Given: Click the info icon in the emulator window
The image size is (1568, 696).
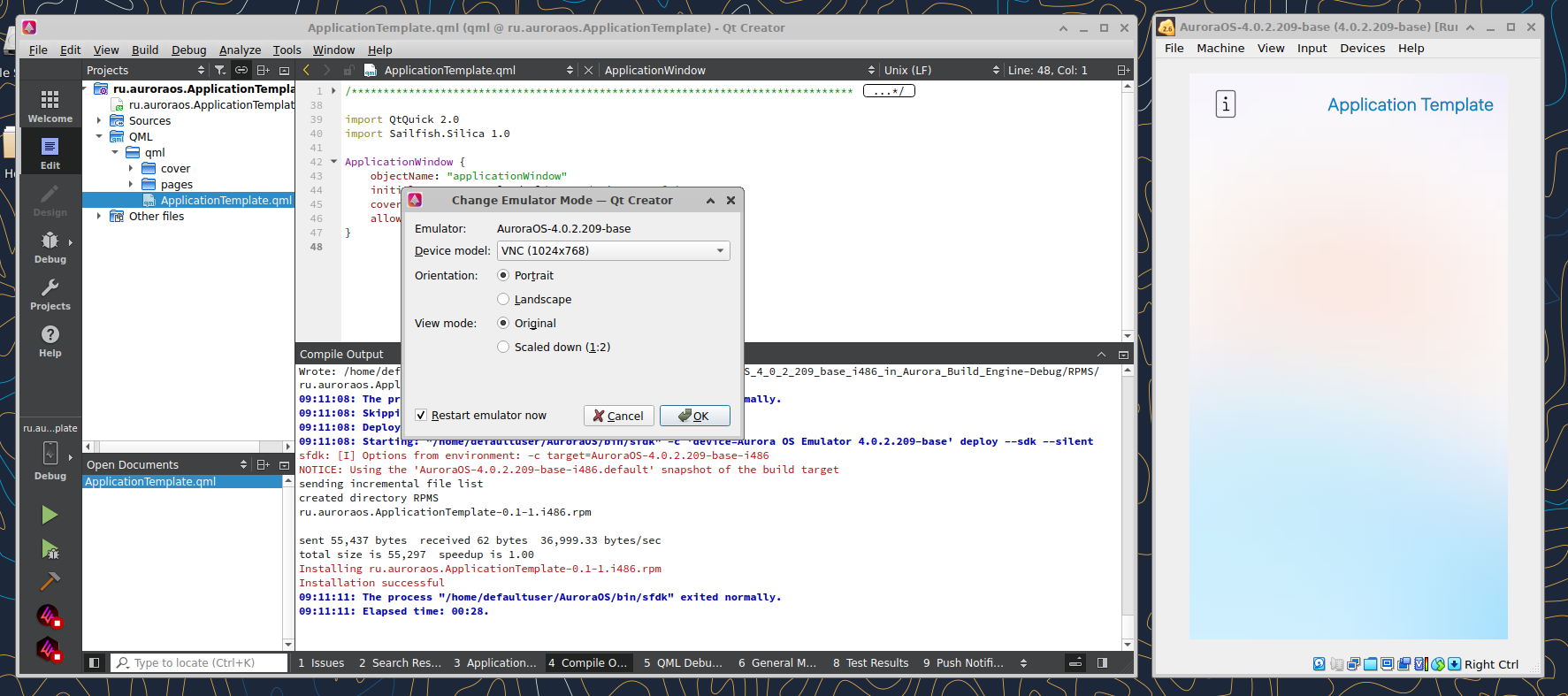Looking at the screenshot, I should pyautogui.click(x=1225, y=104).
